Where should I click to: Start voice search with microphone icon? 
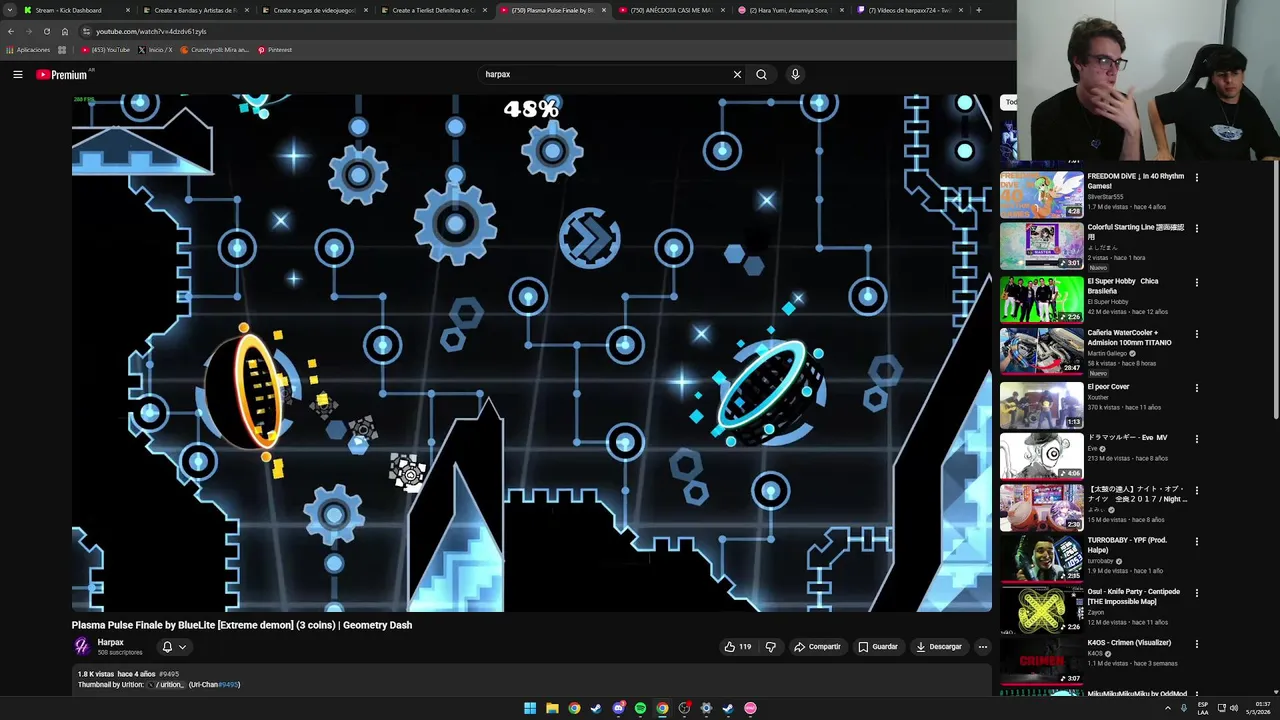(795, 74)
